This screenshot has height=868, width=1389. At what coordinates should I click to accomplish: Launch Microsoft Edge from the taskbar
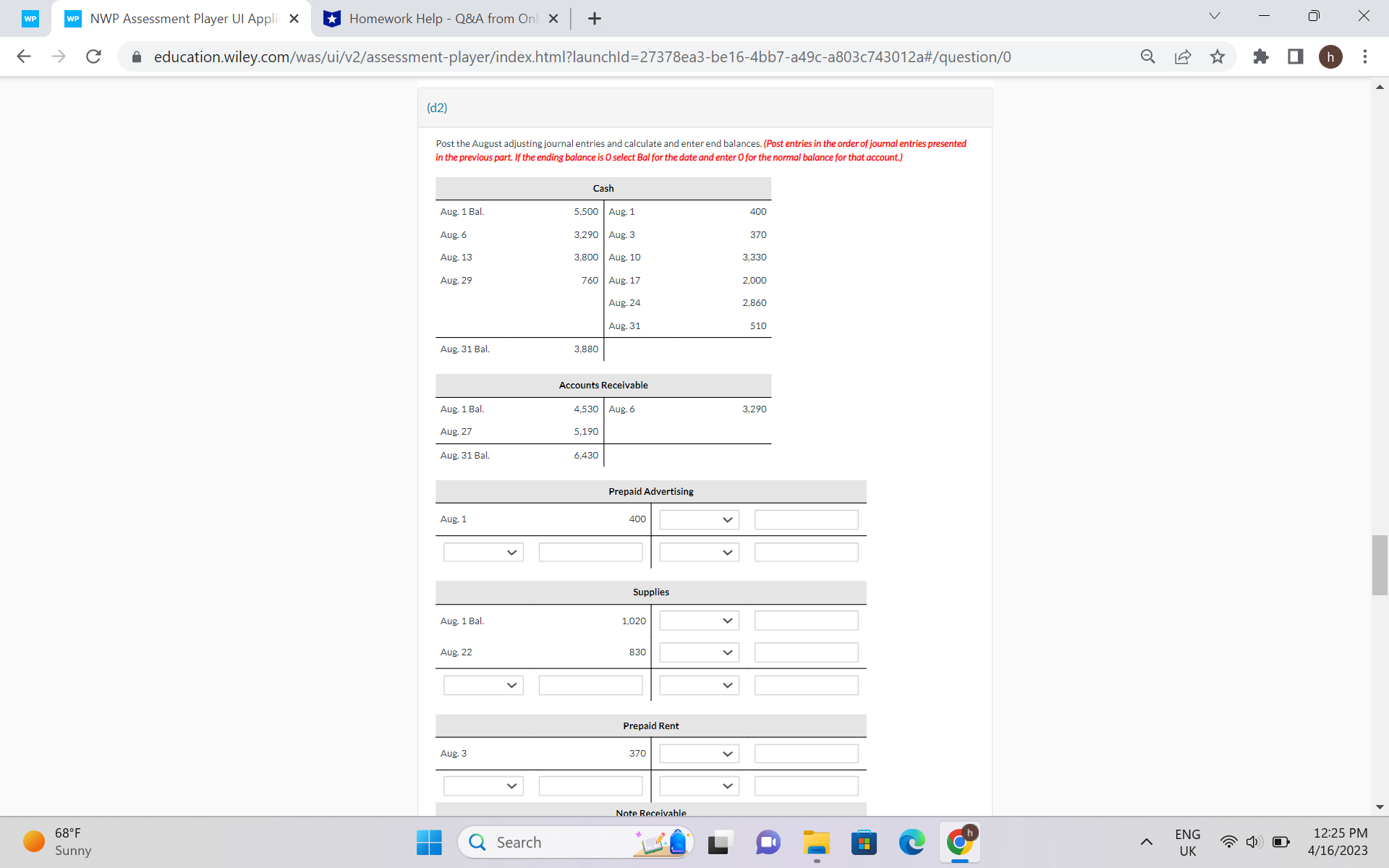[x=912, y=842]
